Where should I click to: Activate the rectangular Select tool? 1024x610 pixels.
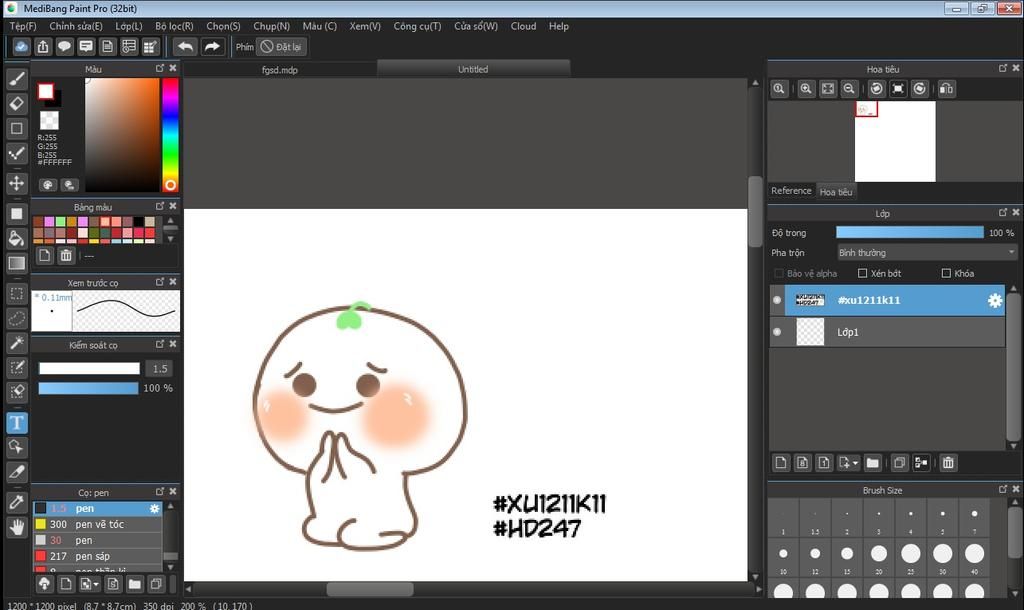point(16,293)
